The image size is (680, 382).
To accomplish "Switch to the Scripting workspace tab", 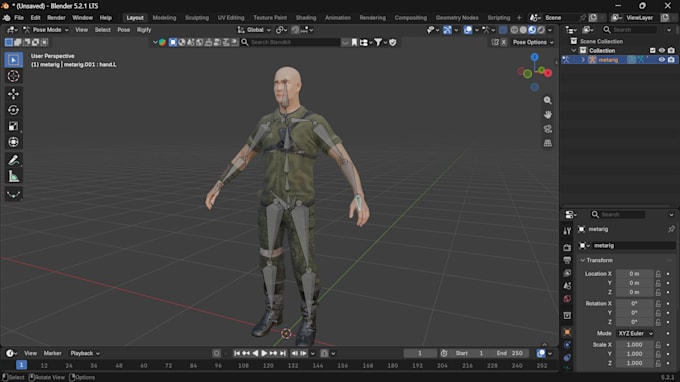I will tap(498, 18).
